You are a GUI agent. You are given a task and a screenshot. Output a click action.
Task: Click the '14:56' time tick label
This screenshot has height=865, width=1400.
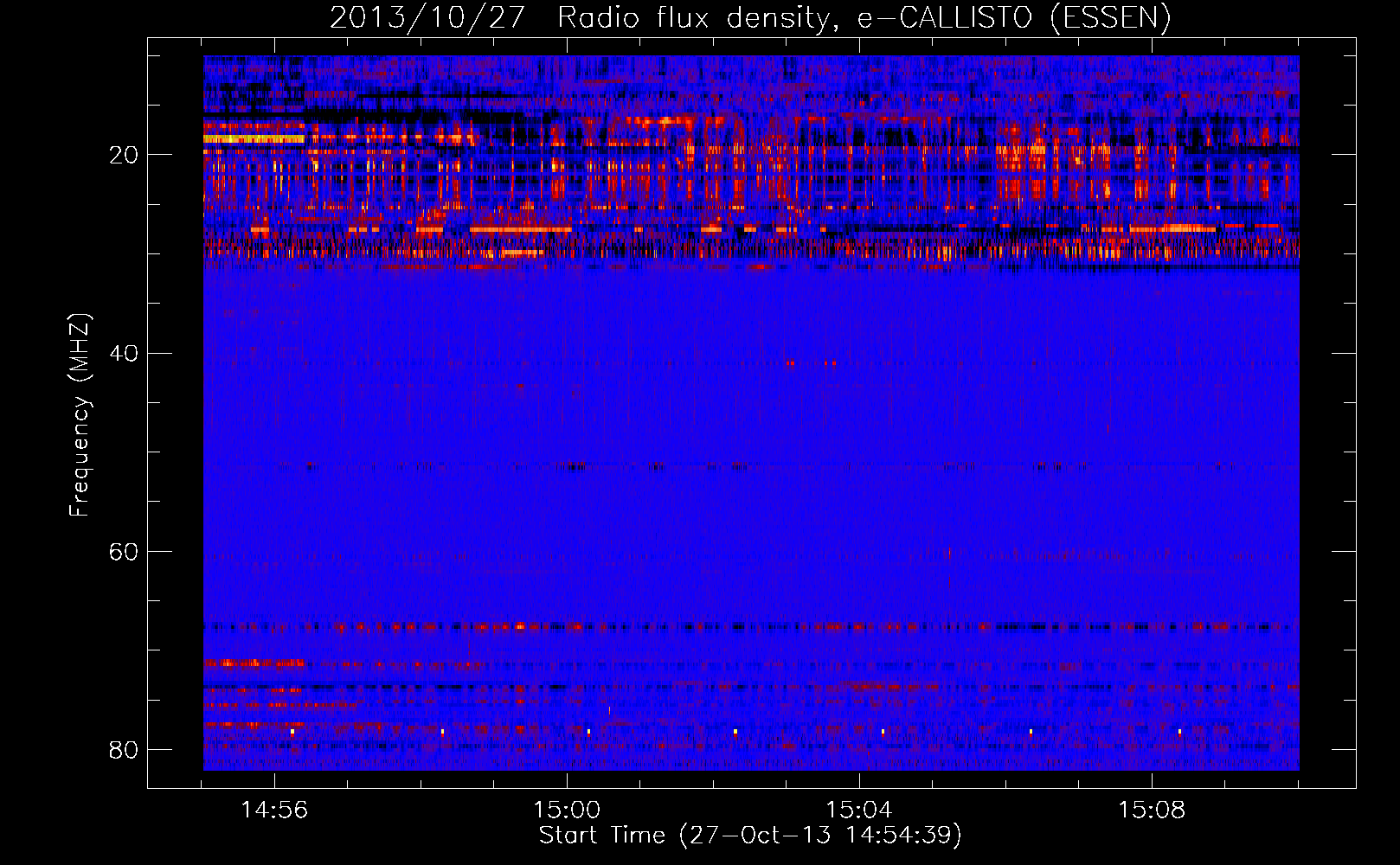click(274, 811)
